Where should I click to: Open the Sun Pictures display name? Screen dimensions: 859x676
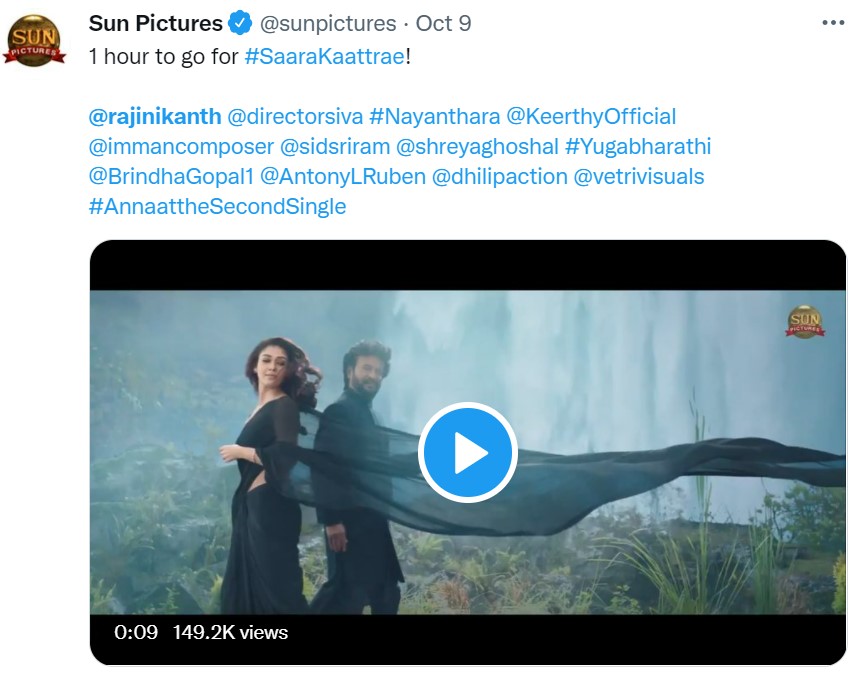point(156,22)
